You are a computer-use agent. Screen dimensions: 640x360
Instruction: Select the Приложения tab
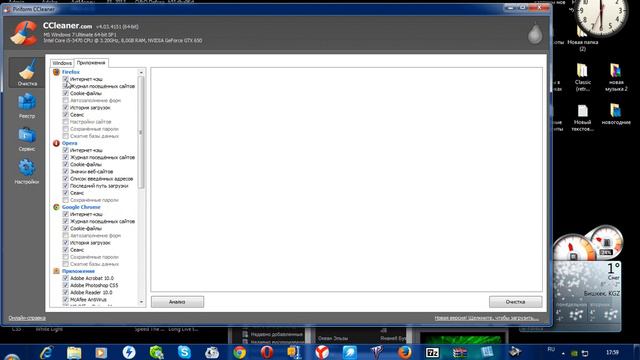tap(91, 63)
